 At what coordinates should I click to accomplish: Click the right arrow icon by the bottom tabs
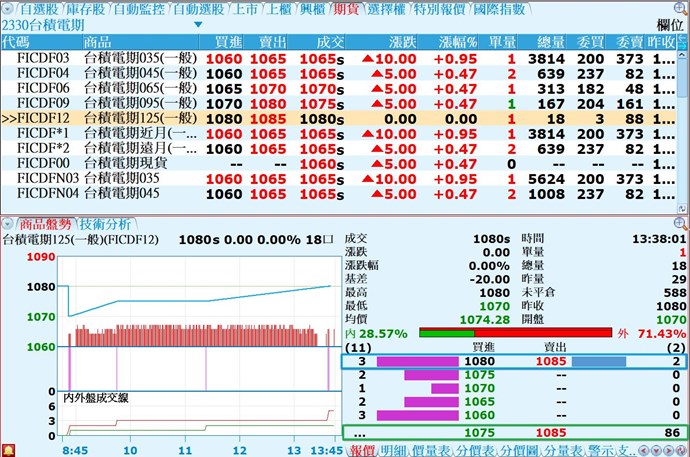[x=668, y=450]
